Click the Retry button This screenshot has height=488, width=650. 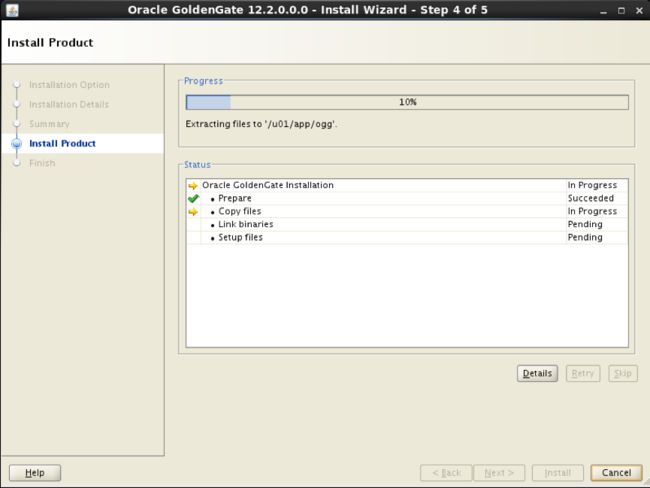click(x=583, y=374)
